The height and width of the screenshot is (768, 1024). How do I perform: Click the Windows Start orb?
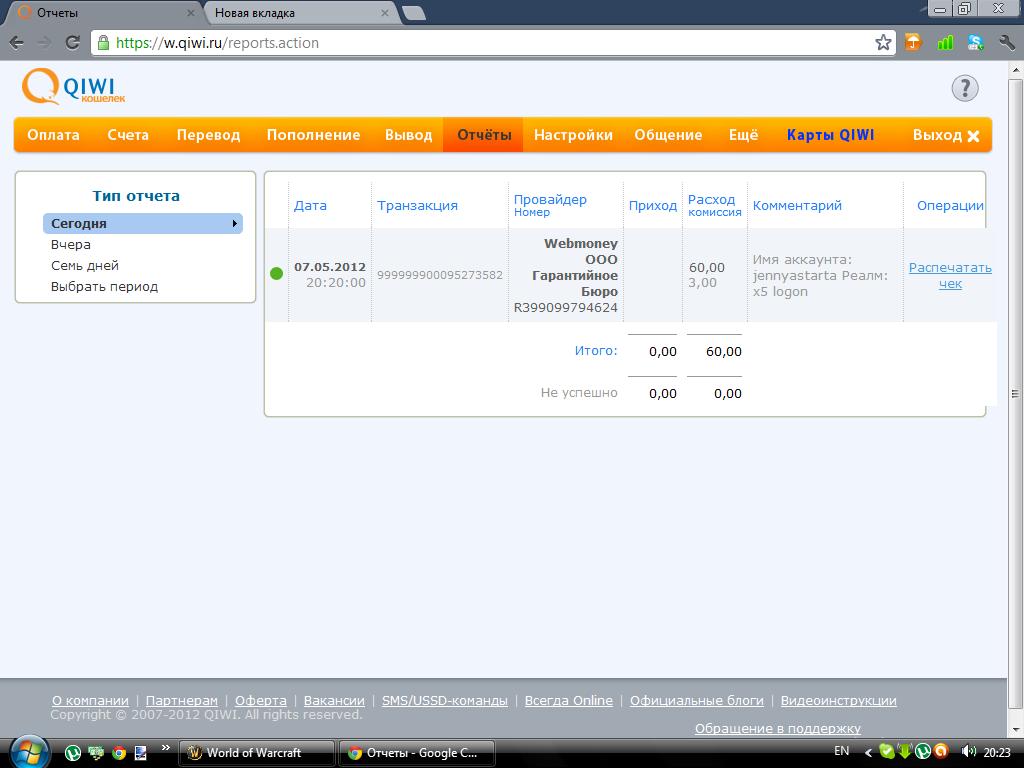pos(27,752)
